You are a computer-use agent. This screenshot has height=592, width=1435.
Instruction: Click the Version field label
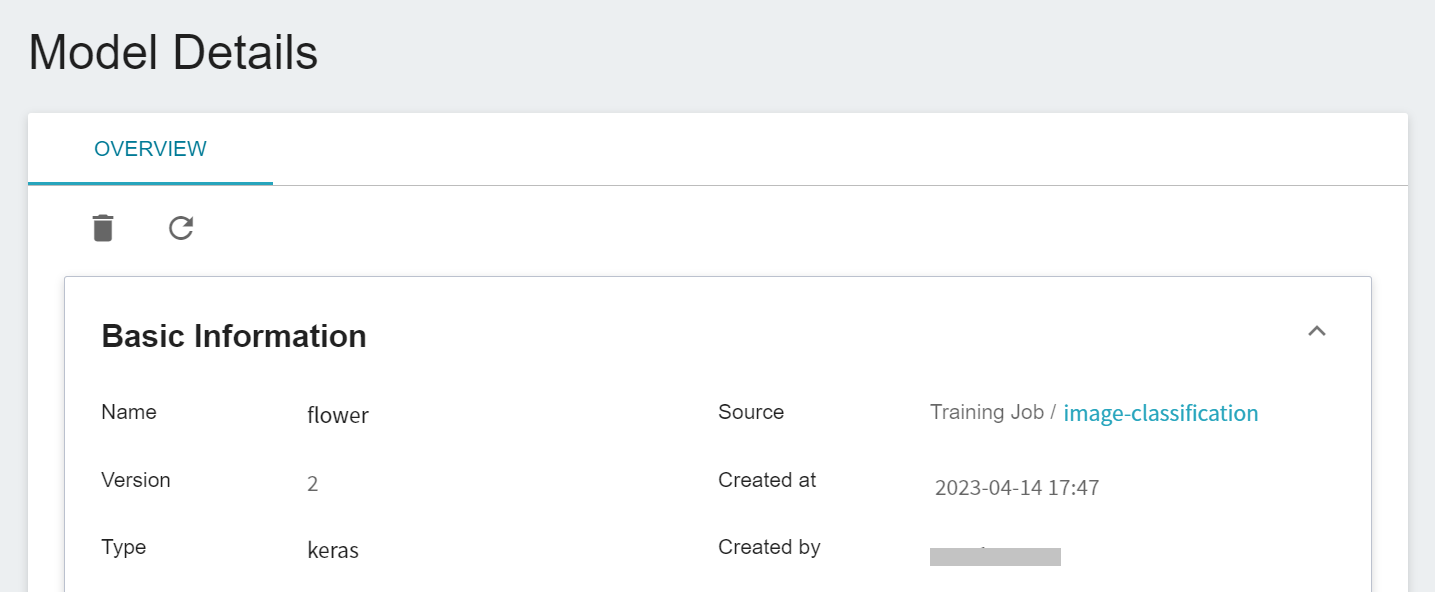coord(136,480)
